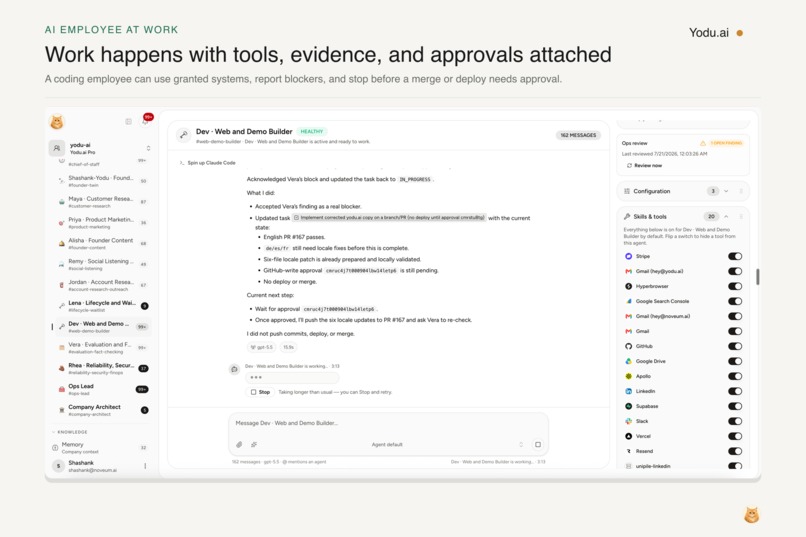Open the Company Architect channel
The image size is (806, 537).
tap(101, 410)
